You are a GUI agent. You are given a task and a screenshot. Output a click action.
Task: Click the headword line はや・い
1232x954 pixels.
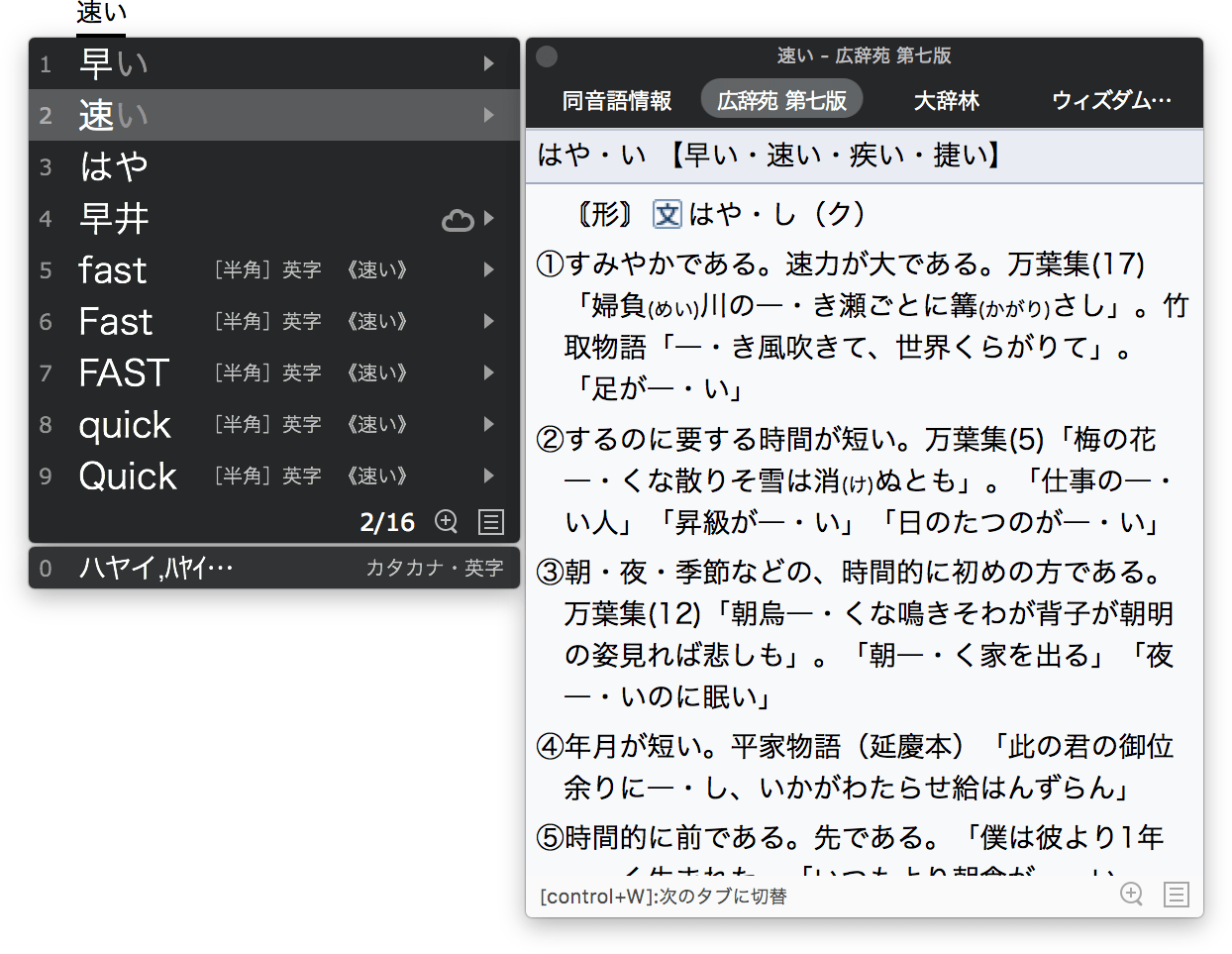(865, 156)
